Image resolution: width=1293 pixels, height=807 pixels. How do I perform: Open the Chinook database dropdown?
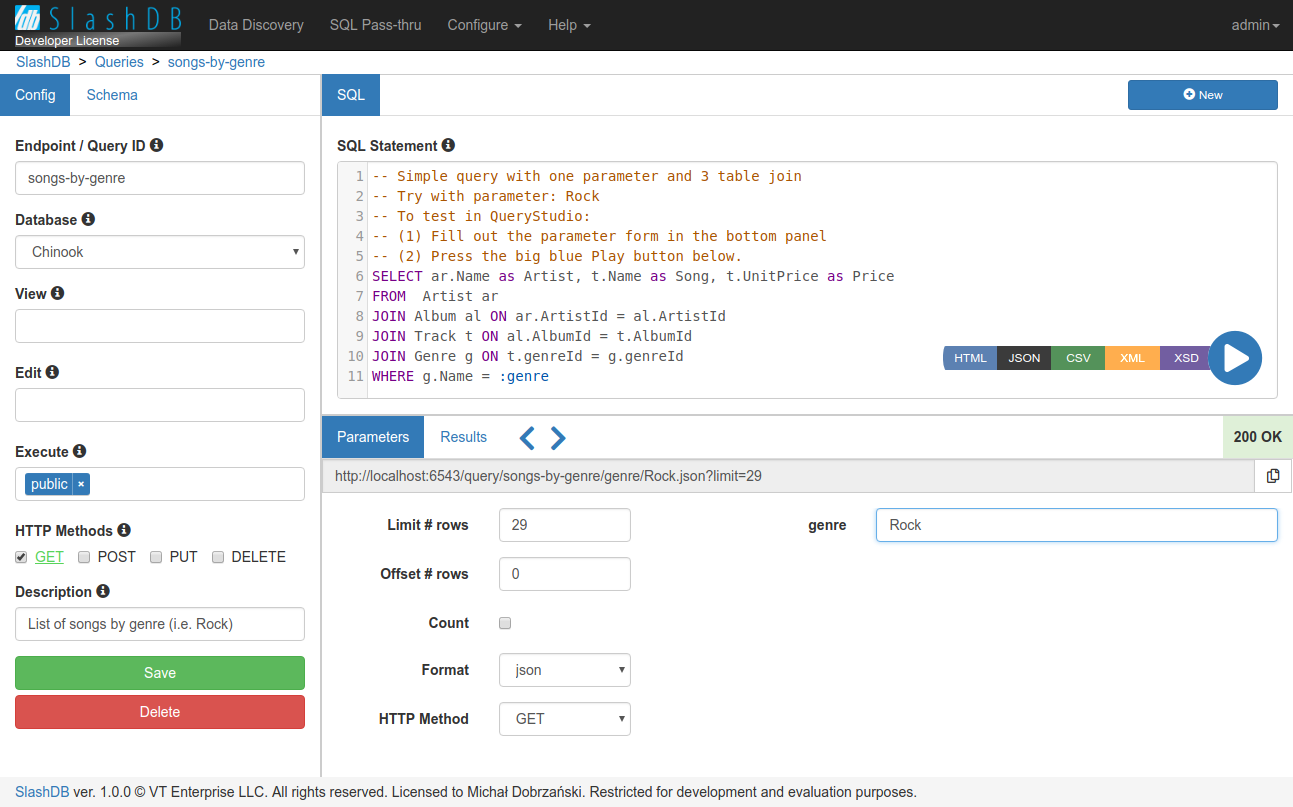(159, 251)
